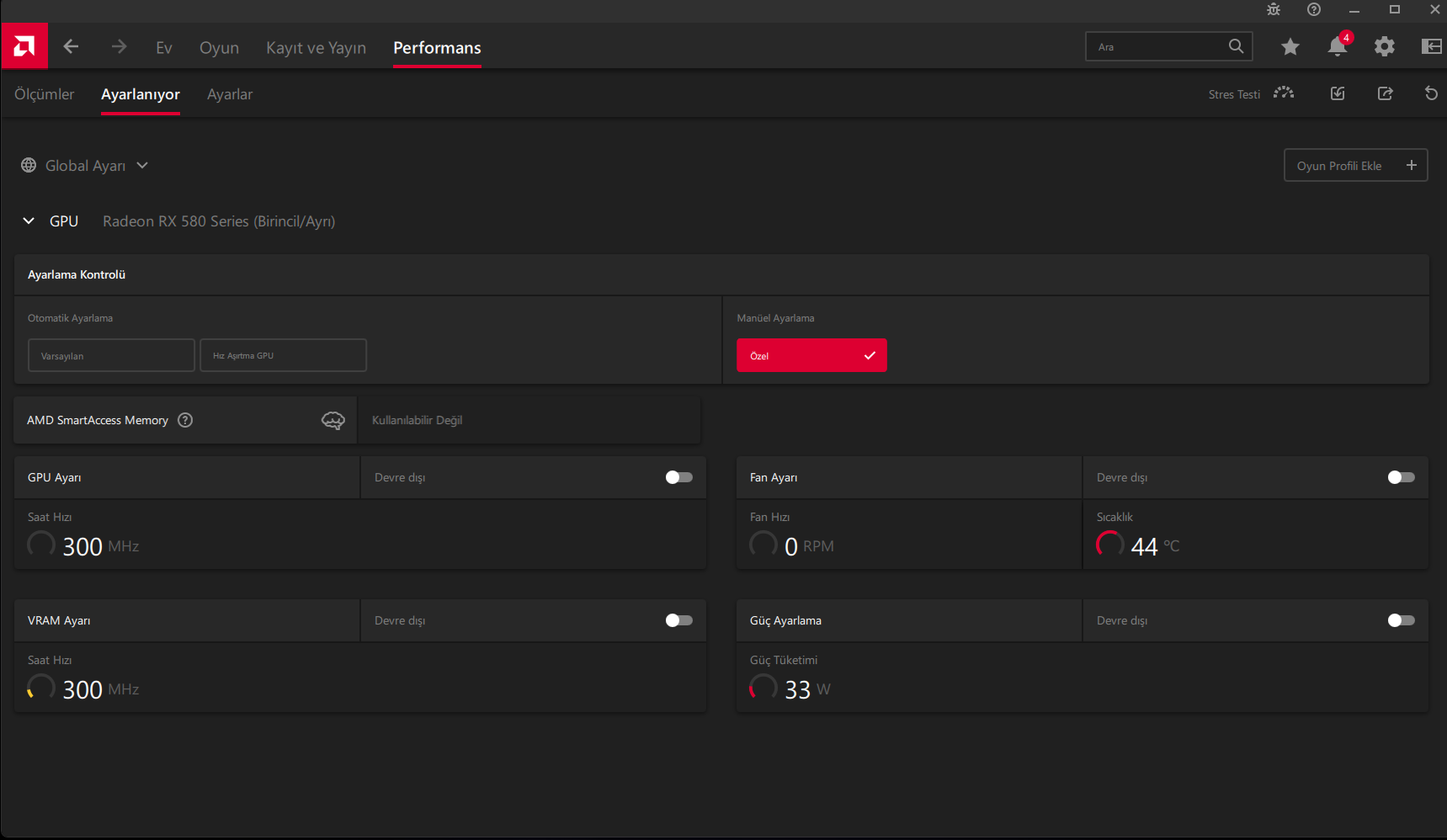This screenshot has height=840, width=1447.
Task: Go forward with the right arrow
Action: click(119, 47)
